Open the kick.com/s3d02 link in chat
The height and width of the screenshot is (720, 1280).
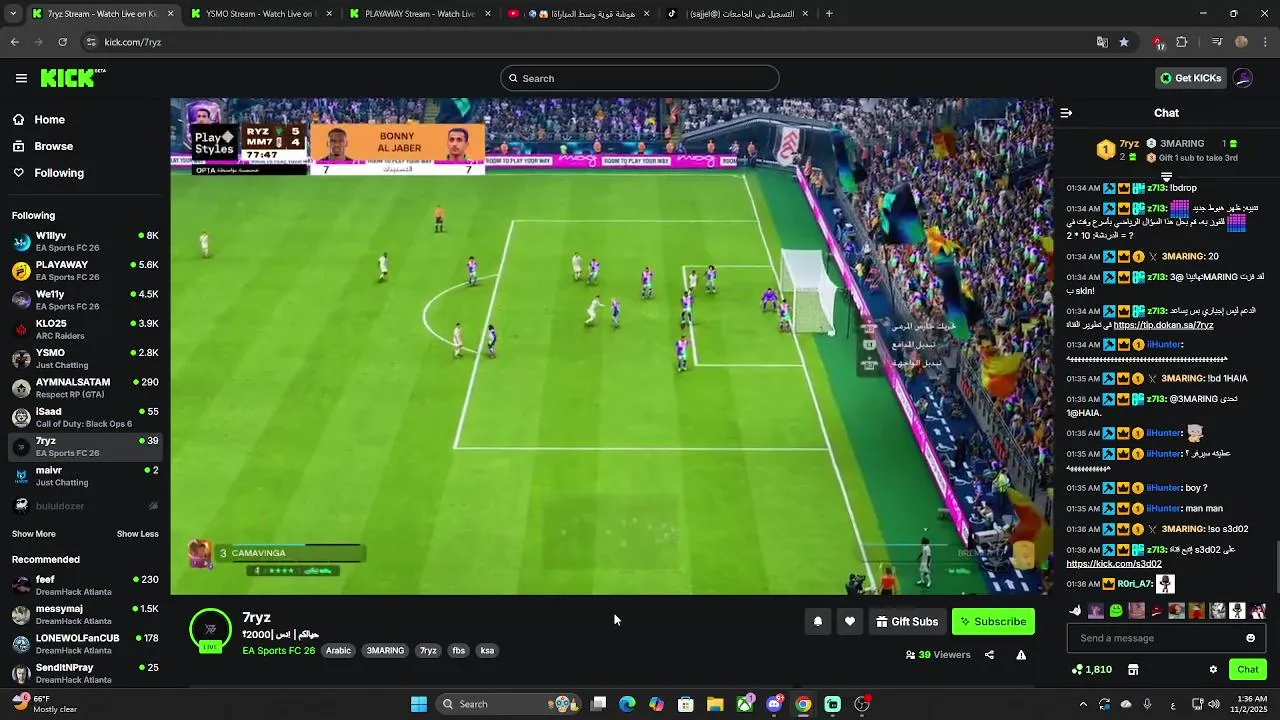click(1114, 564)
